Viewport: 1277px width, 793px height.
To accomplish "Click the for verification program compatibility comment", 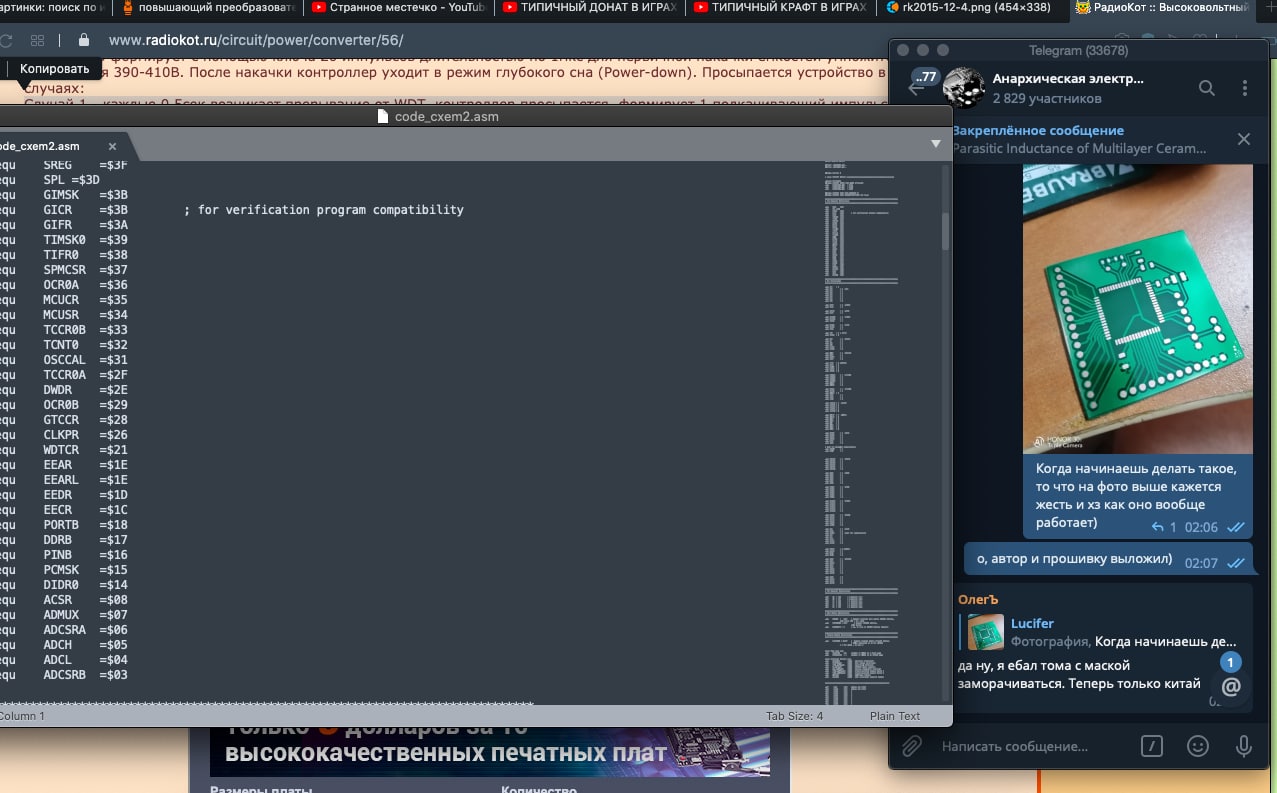I will point(324,210).
